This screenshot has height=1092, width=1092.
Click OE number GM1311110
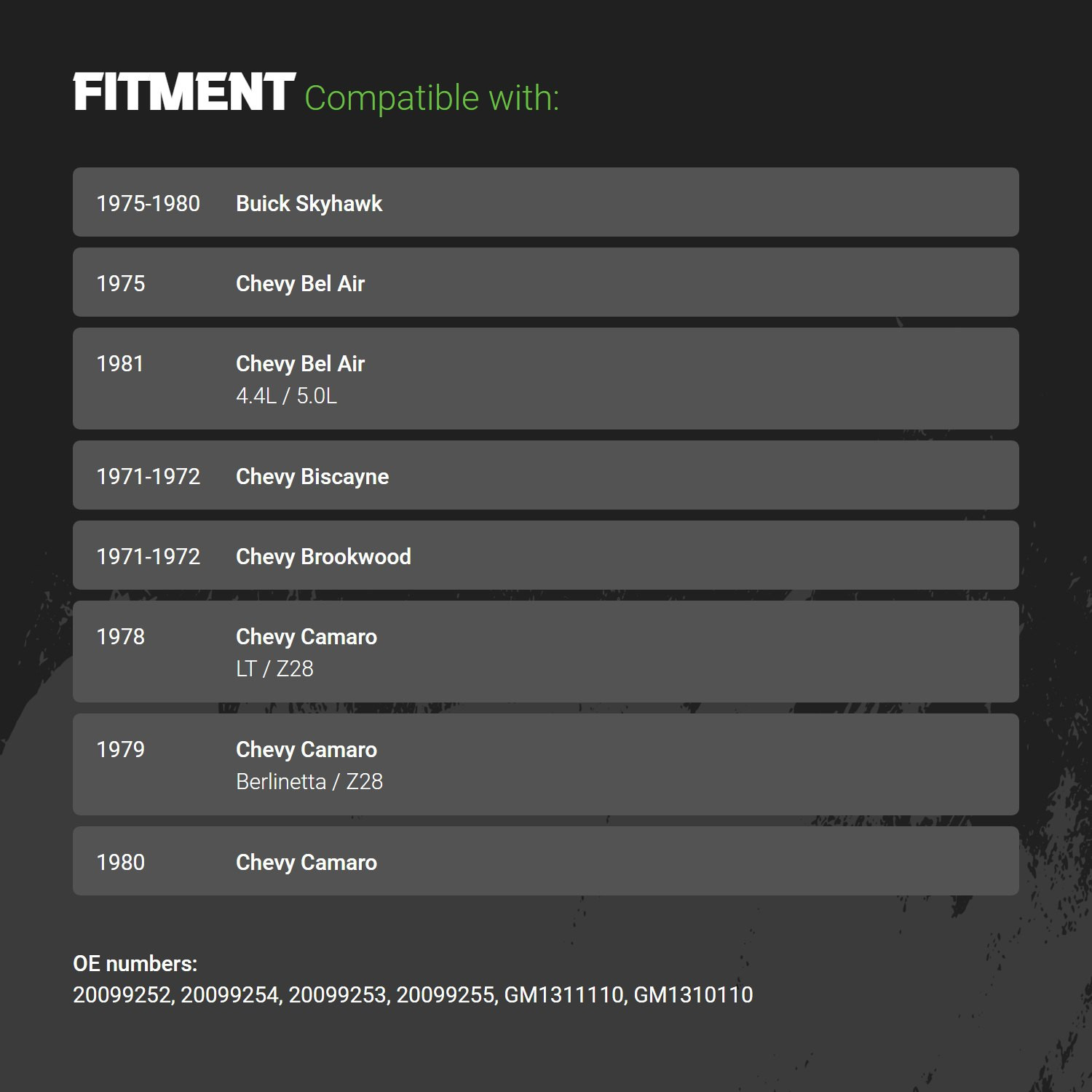563,995
